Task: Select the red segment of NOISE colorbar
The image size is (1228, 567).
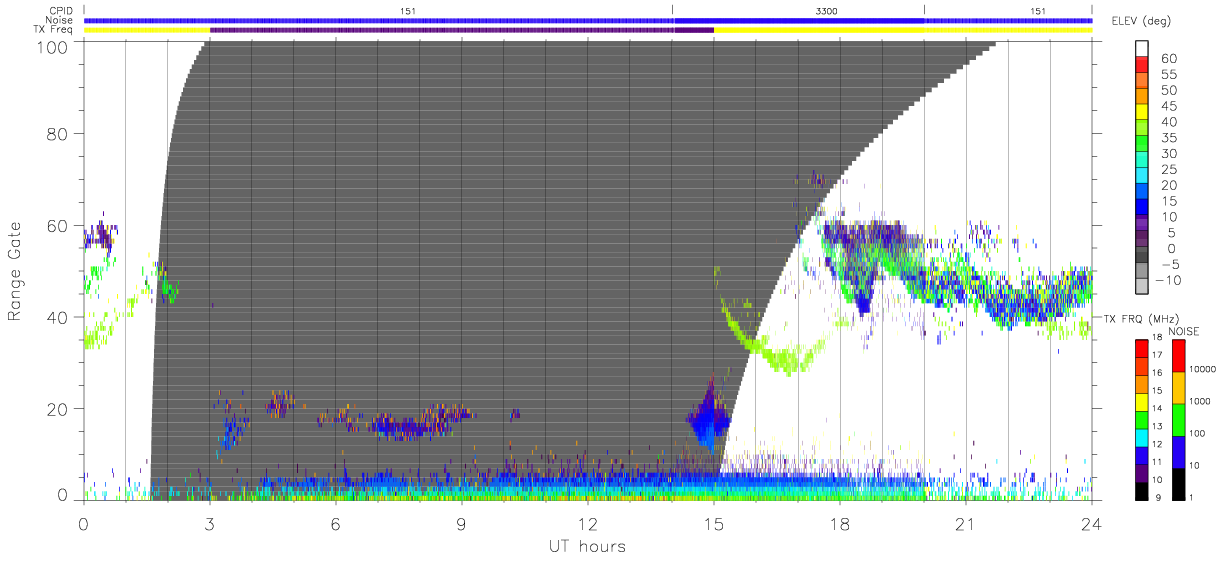Action: coord(1177,355)
